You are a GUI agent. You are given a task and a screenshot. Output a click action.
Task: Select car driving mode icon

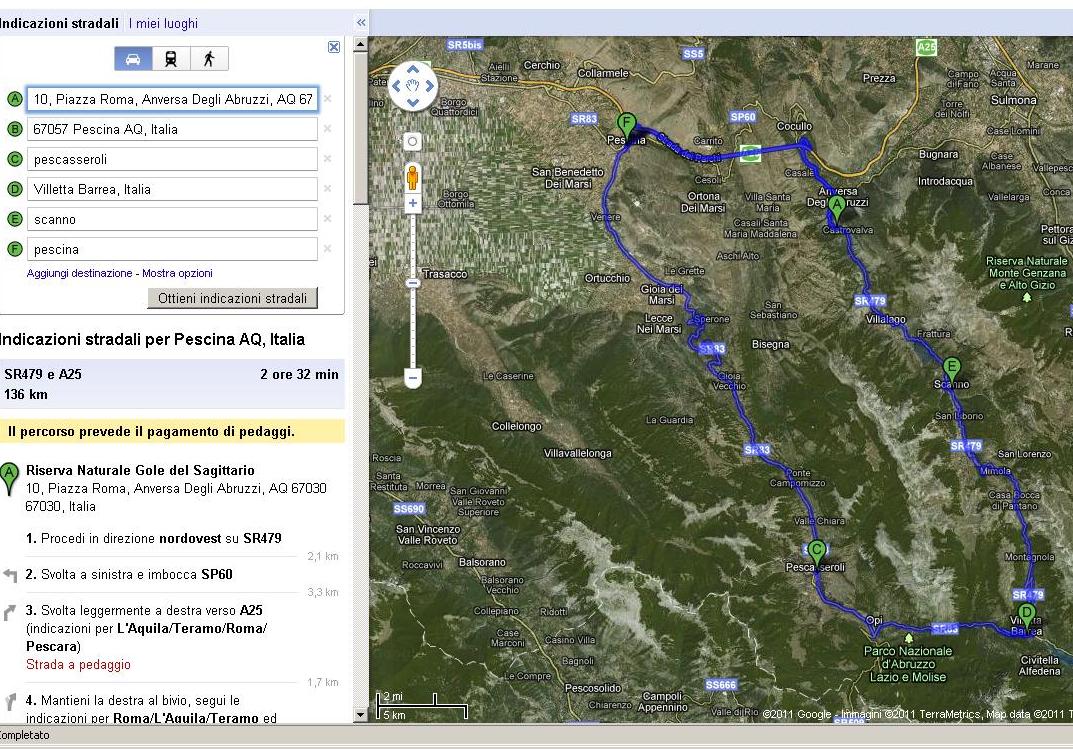click(x=133, y=59)
